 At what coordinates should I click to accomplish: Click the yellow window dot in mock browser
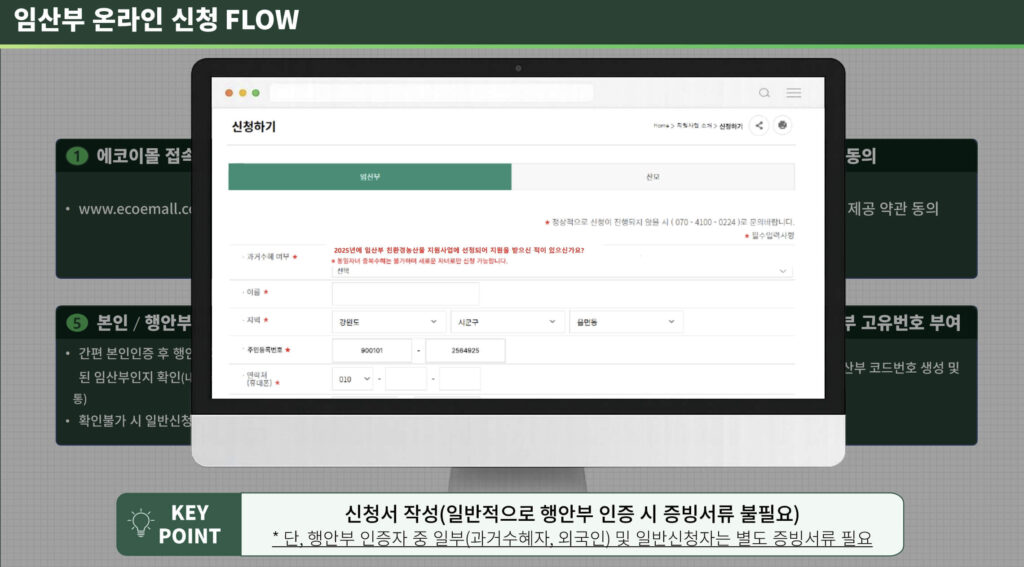(242, 93)
